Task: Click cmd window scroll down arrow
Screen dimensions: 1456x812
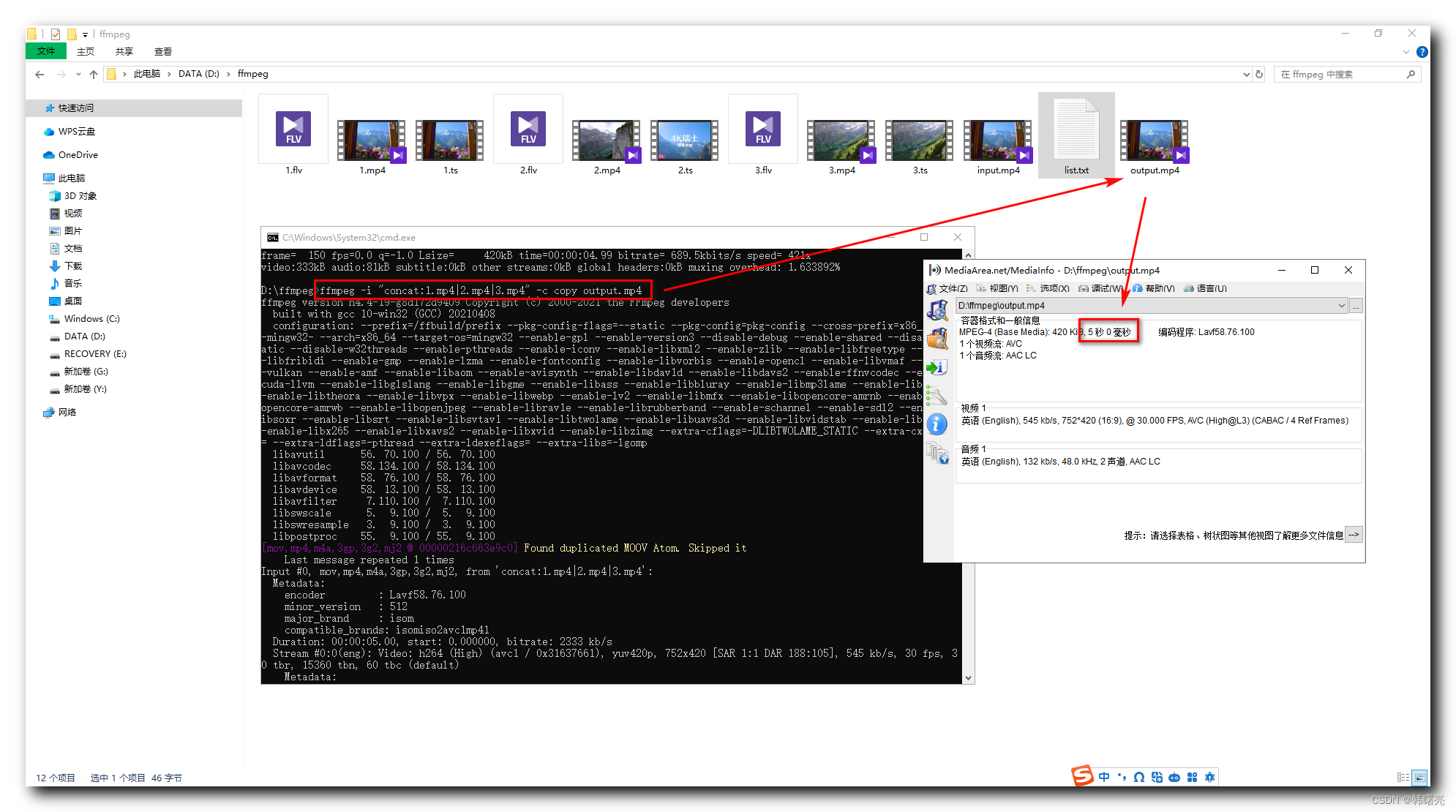Action: 968,678
